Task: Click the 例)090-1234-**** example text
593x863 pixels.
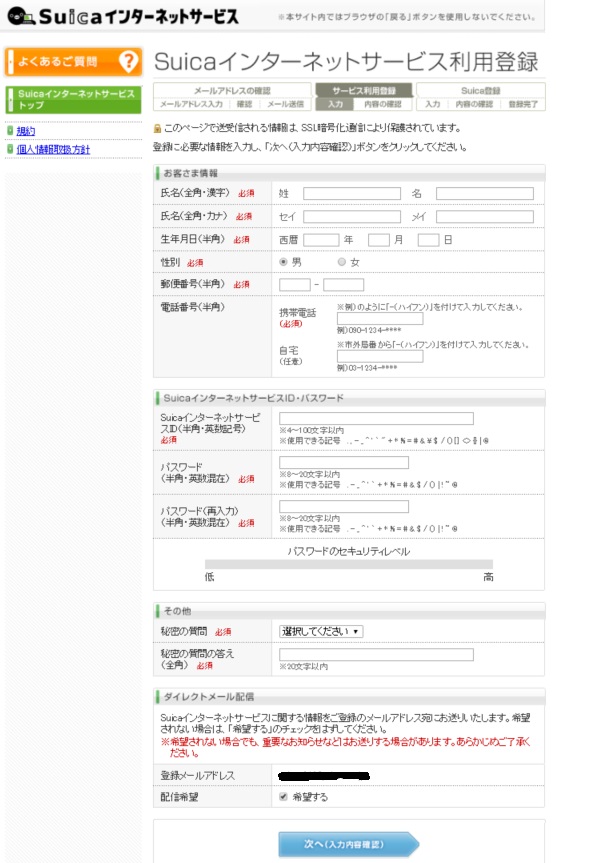Action: [x=369, y=330]
